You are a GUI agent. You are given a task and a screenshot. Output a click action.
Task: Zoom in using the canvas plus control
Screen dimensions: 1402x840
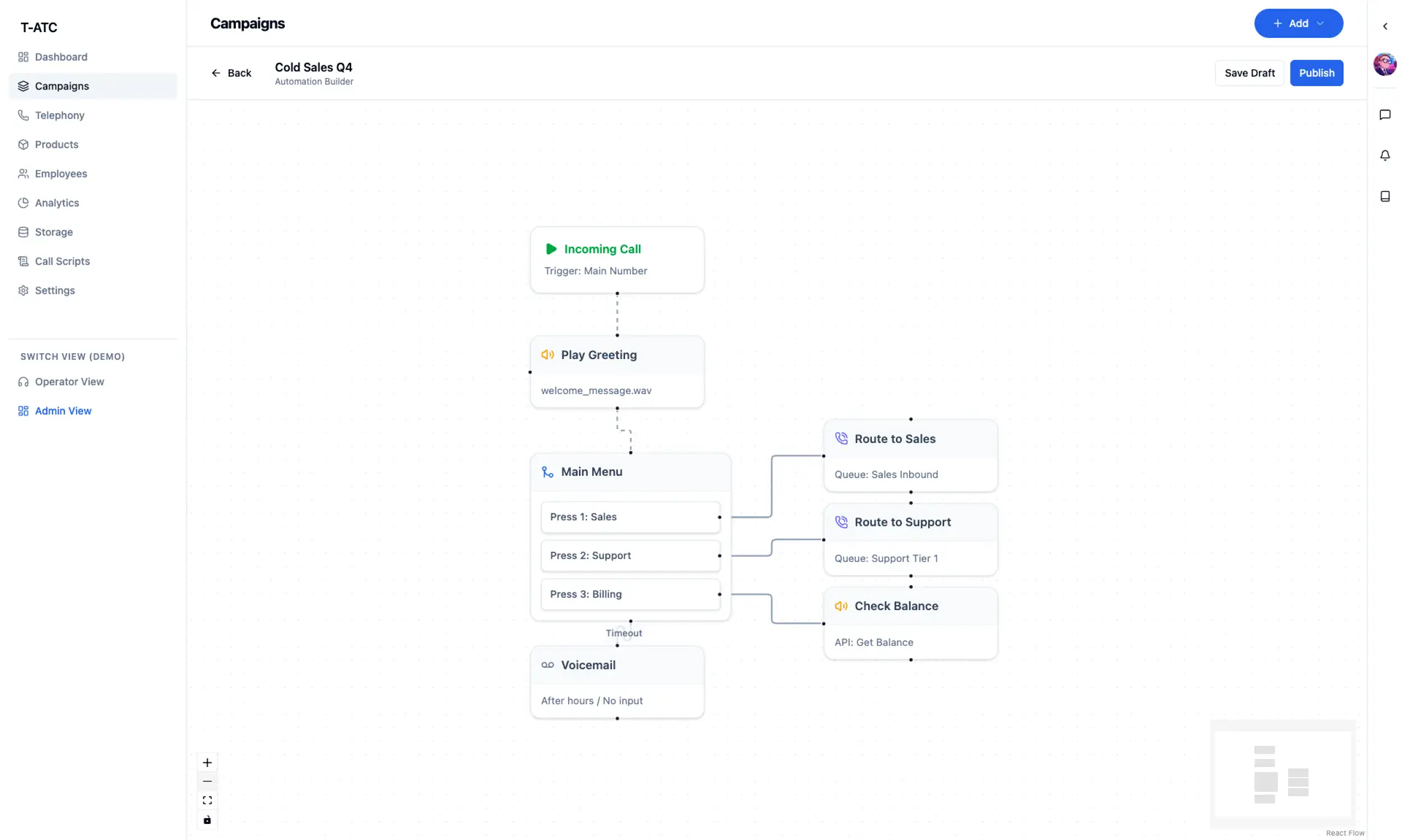coord(207,763)
